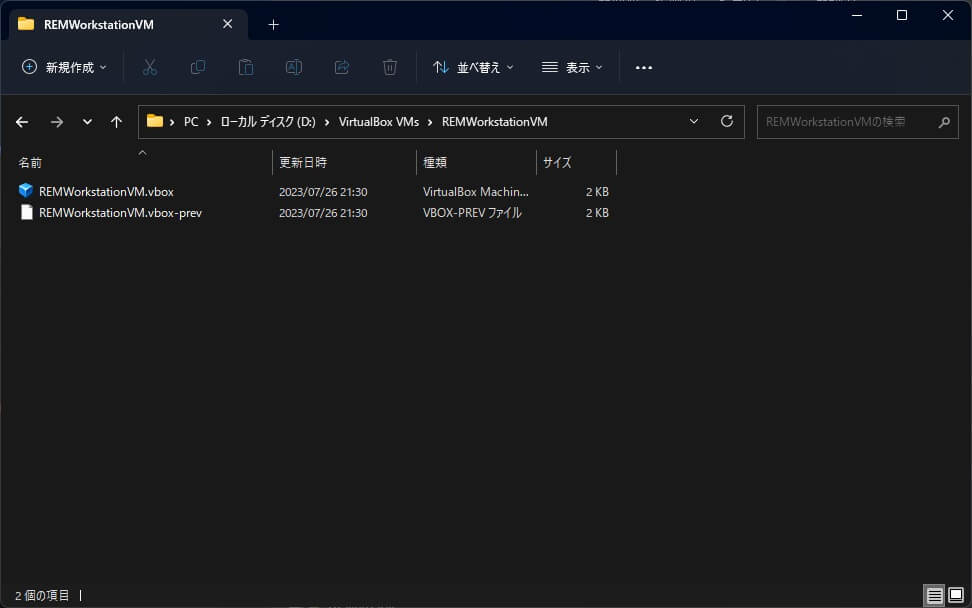Click the blank vbox-prev file icon
Image resolution: width=972 pixels, height=608 pixels.
26,212
